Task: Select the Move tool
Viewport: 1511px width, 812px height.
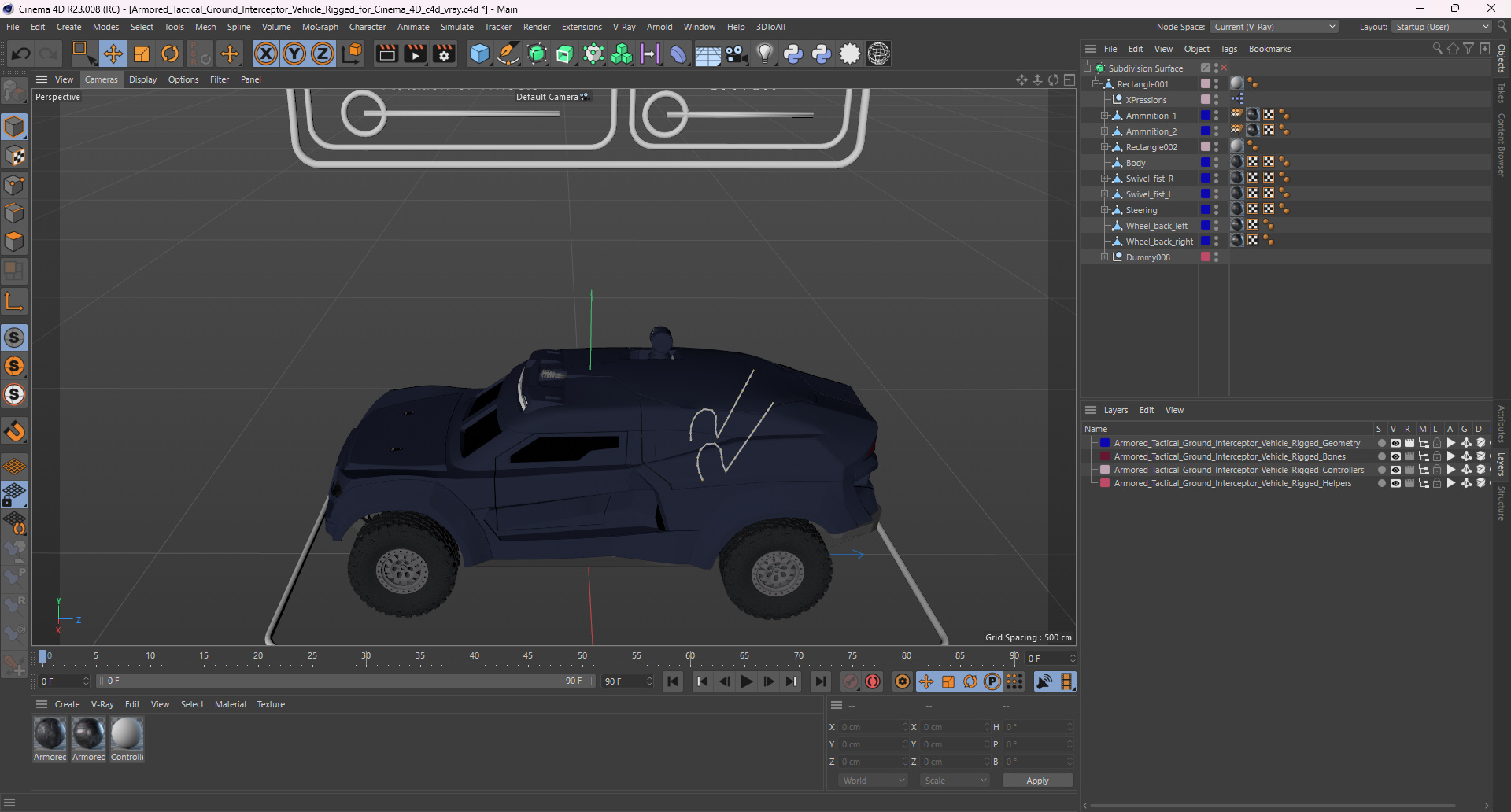Action: point(113,54)
